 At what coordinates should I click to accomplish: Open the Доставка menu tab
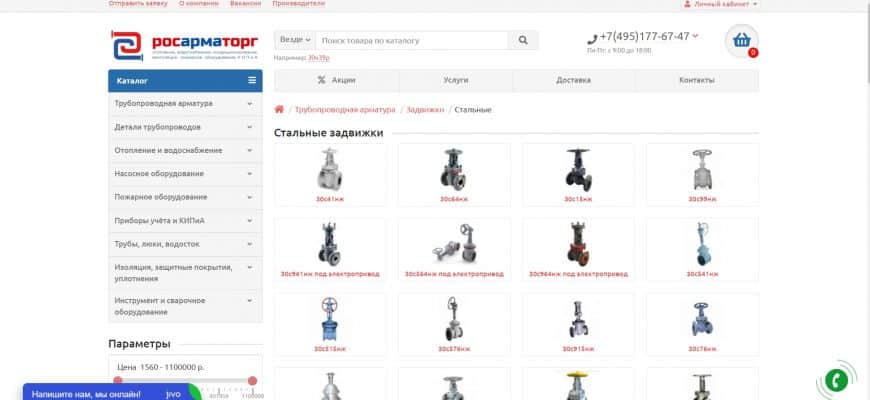[573, 80]
